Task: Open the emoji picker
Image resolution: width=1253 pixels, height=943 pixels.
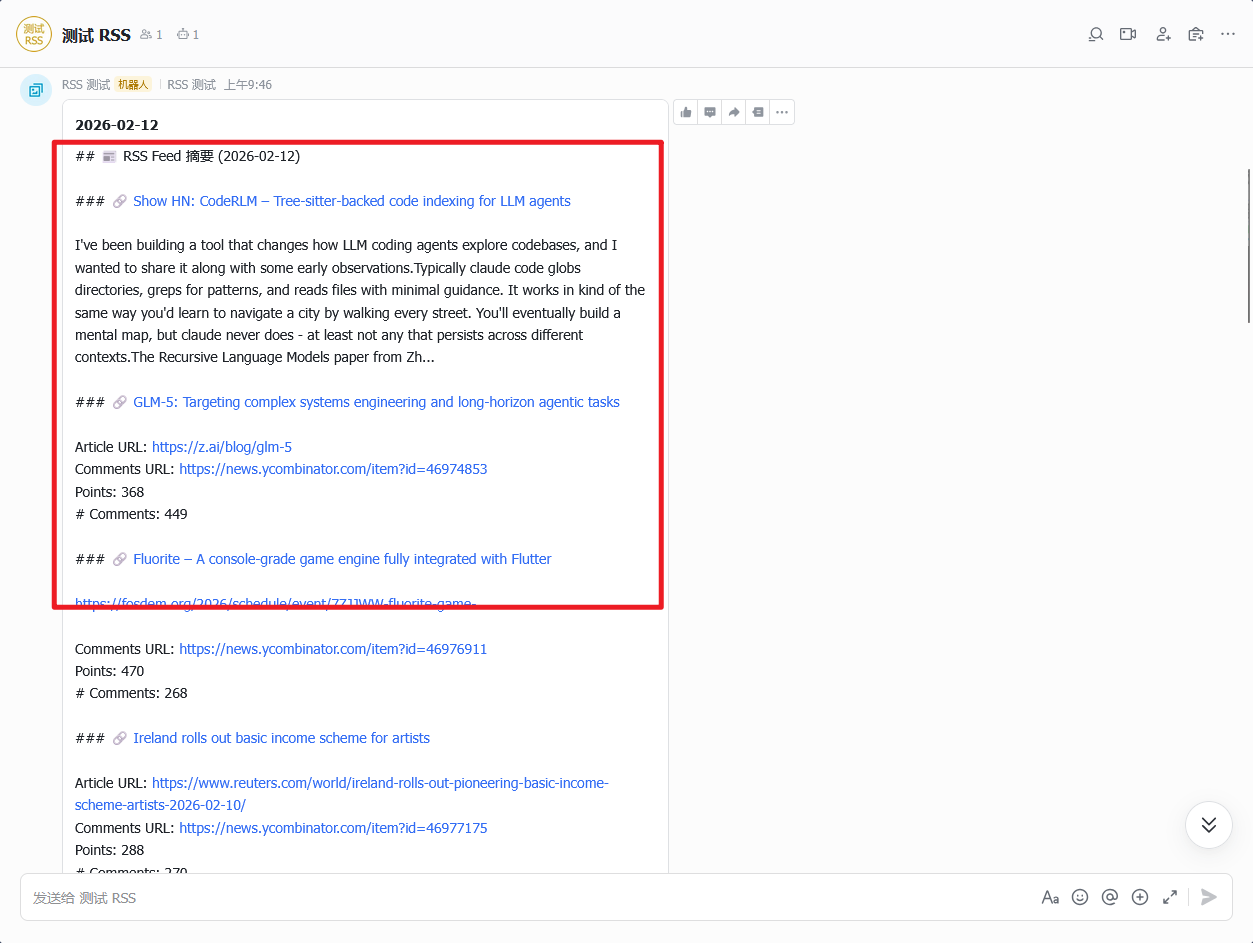Action: pyautogui.click(x=1080, y=897)
